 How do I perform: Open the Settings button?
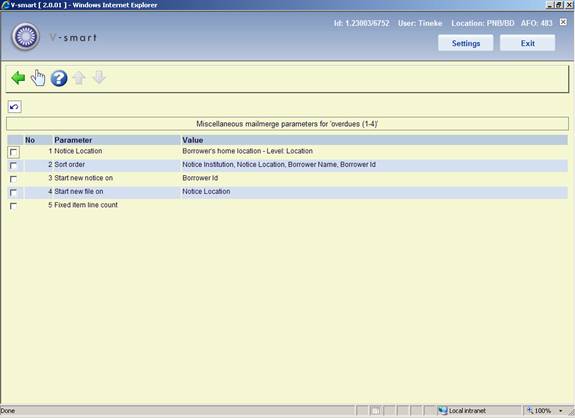(x=466, y=43)
